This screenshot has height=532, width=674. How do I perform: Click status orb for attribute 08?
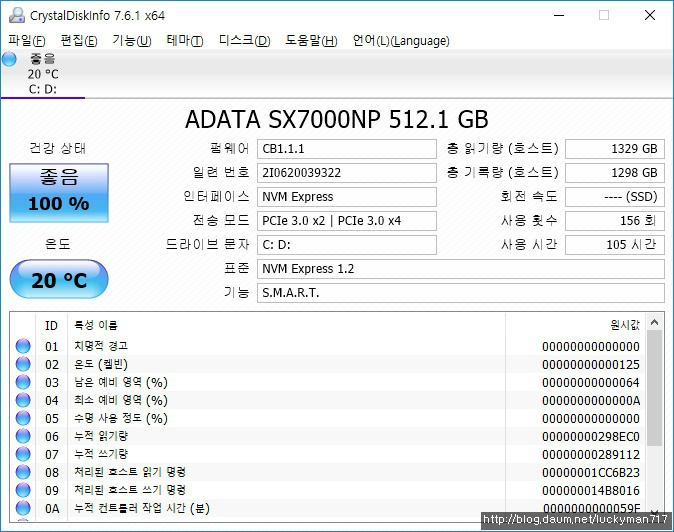point(23,472)
